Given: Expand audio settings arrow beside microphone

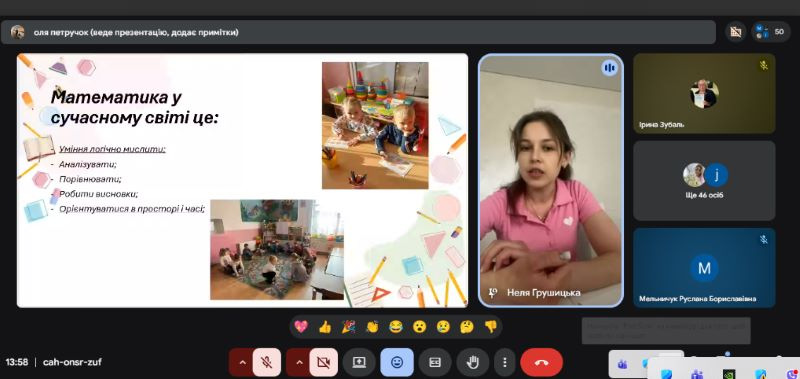Looking at the screenshot, I should (x=242, y=362).
